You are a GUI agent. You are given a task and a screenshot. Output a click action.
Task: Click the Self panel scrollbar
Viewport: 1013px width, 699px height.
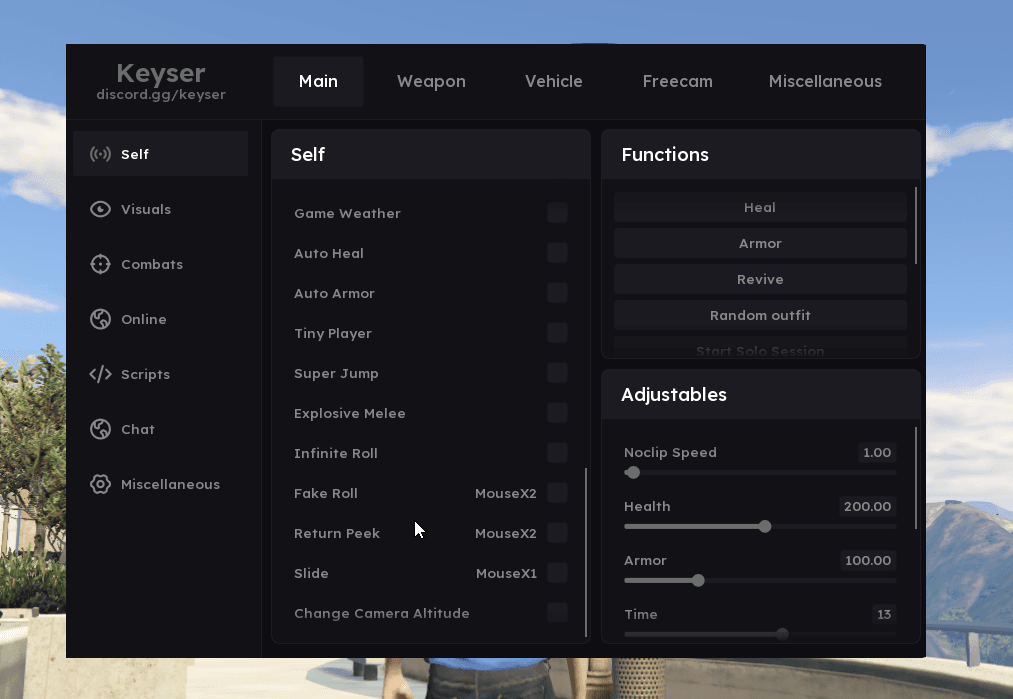(586, 552)
